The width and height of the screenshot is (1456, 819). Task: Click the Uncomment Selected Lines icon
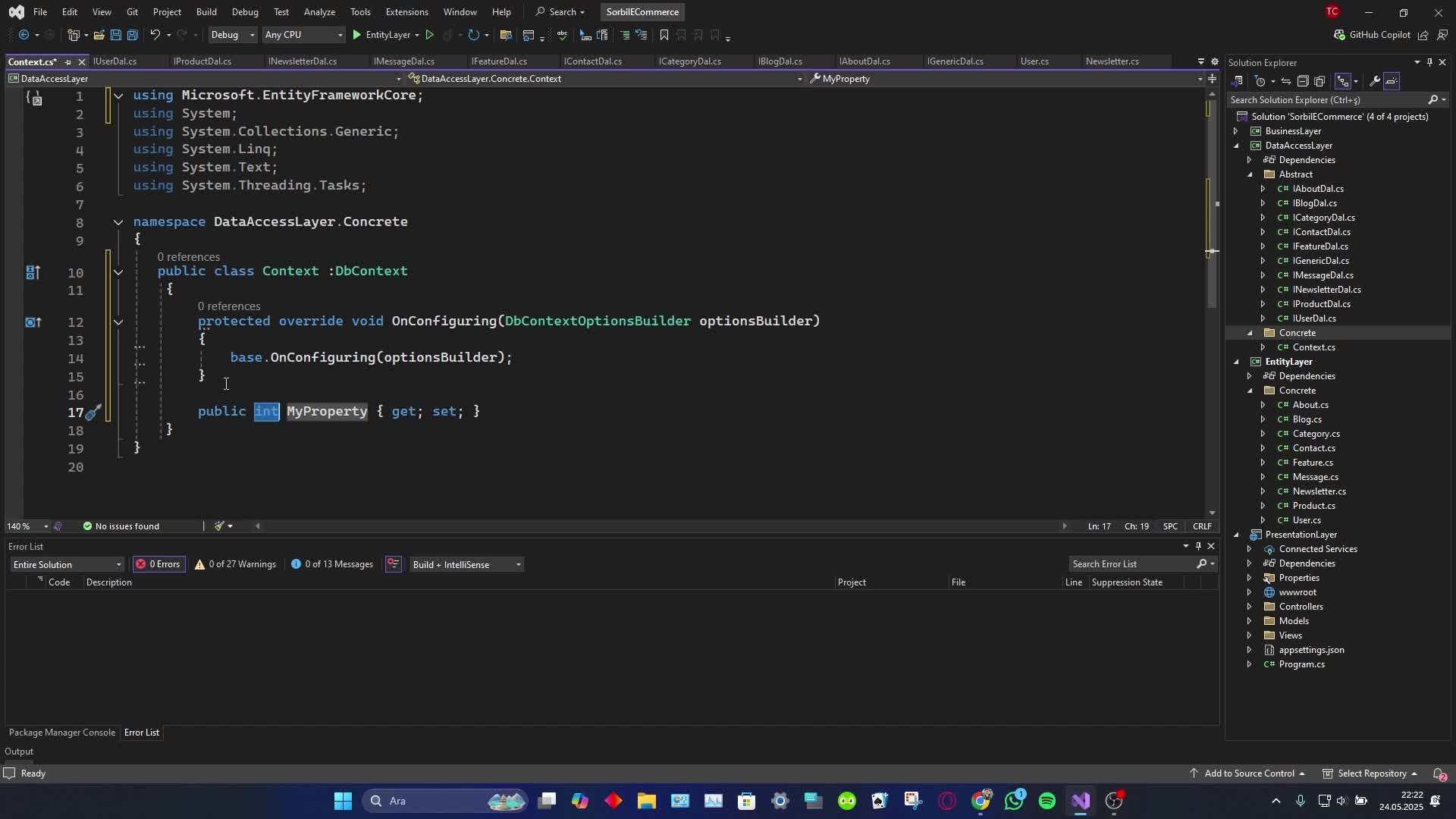[642, 35]
